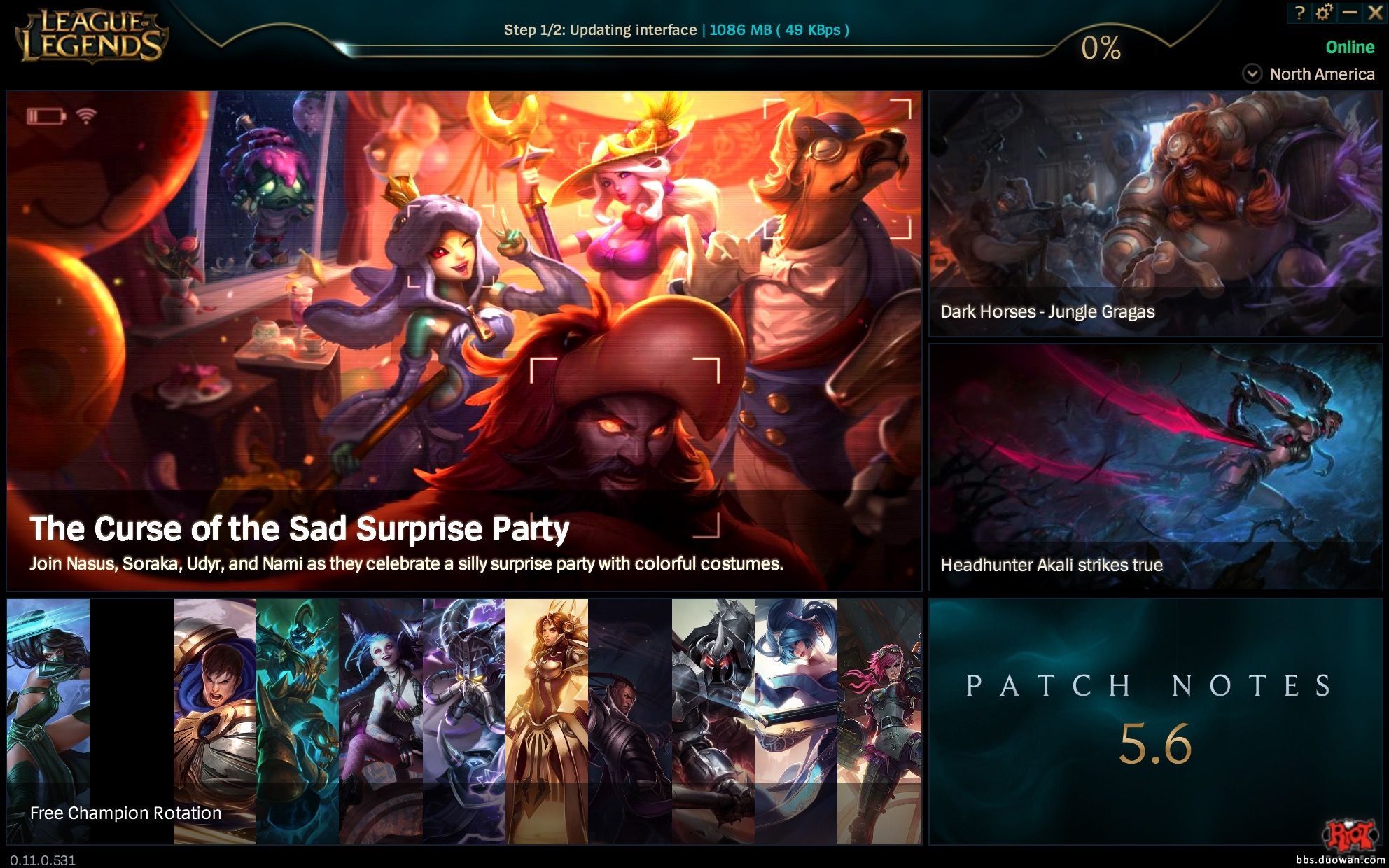Open The Curse of the Sad Surprise Party banner
Image resolution: width=1389 pixels, height=868 pixels.
pyautogui.click(x=464, y=341)
